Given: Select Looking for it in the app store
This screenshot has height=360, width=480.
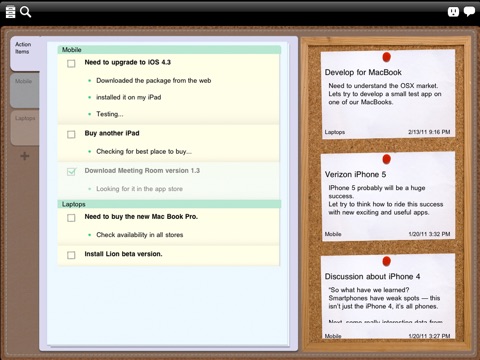Looking at the screenshot, I should click(139, 189).
